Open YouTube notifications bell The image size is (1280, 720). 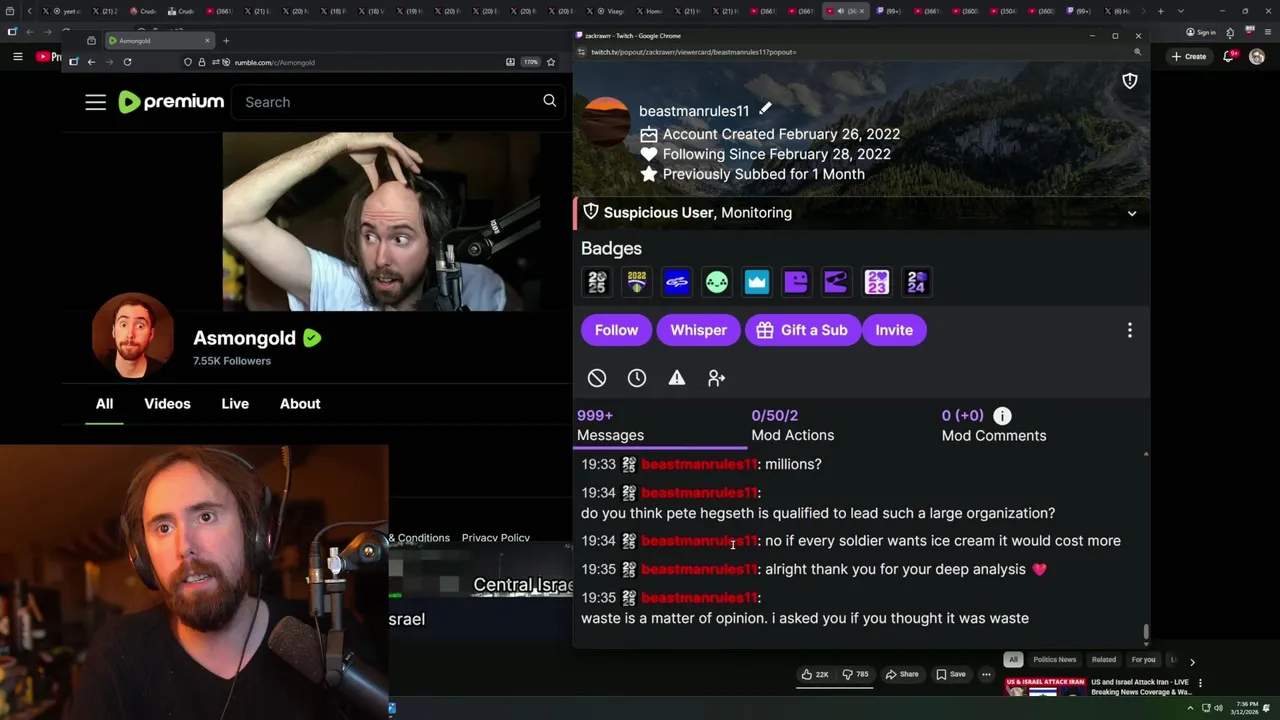pyautogui.click(x=1229, y=56)
